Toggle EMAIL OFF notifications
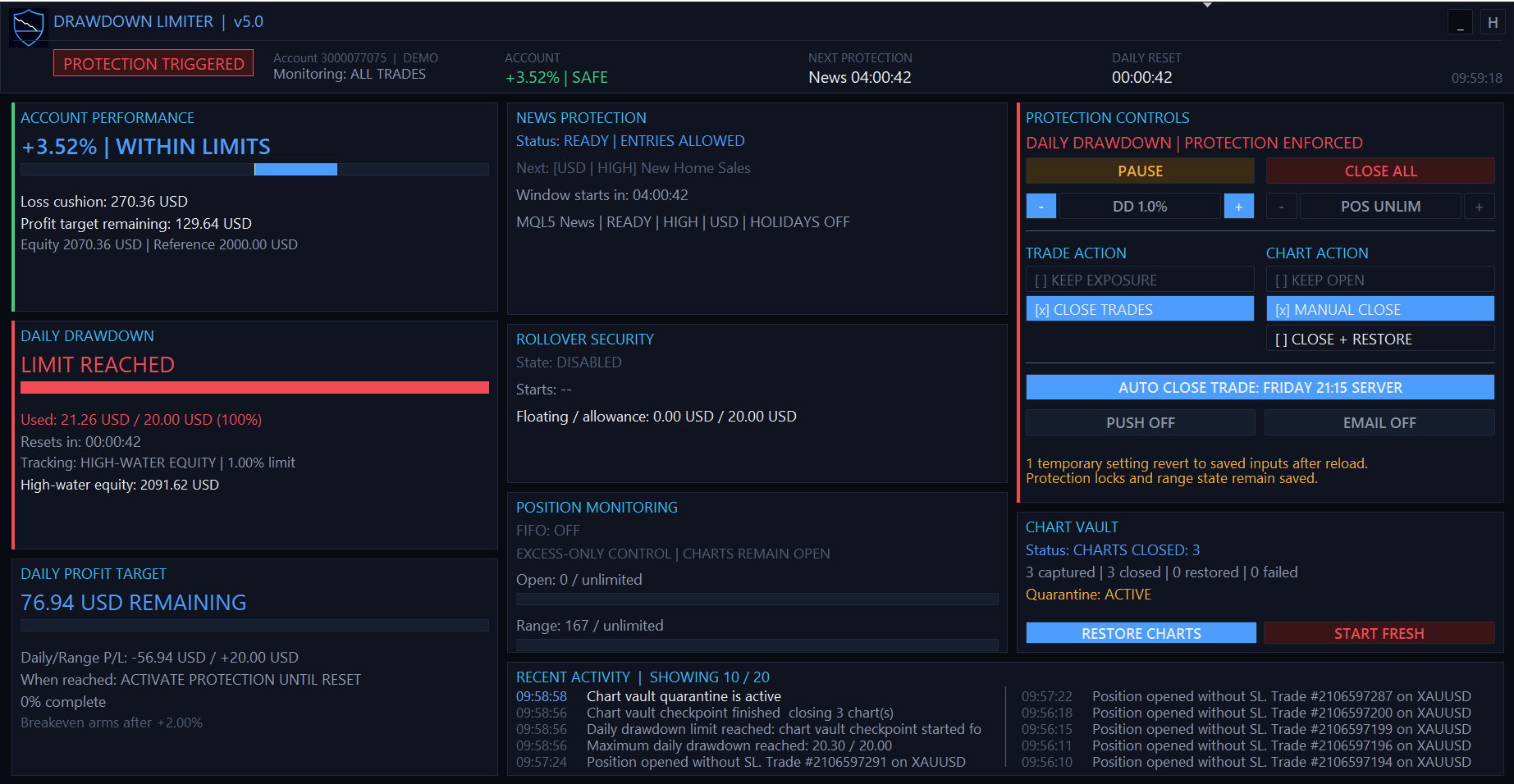Screen dimensions: 1514x784 [1380, 422]
